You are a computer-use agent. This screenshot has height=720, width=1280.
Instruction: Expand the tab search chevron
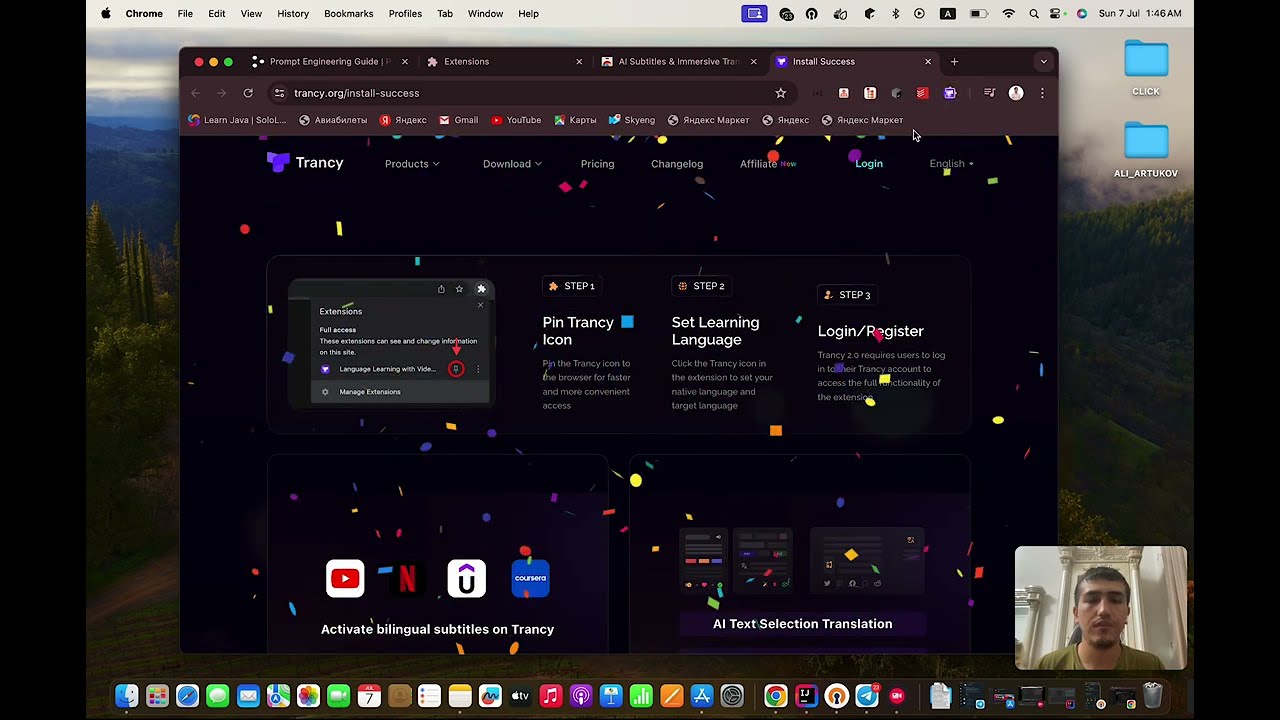[1043, 62]
